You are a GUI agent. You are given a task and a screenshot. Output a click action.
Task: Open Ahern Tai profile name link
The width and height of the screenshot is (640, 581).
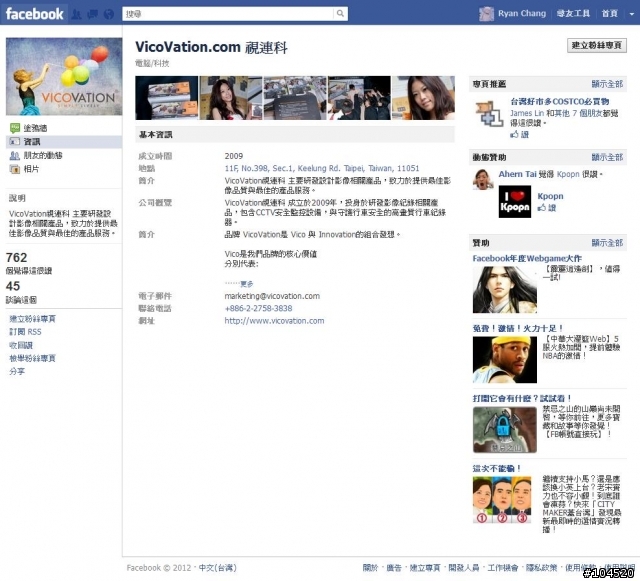click(518, 174)
